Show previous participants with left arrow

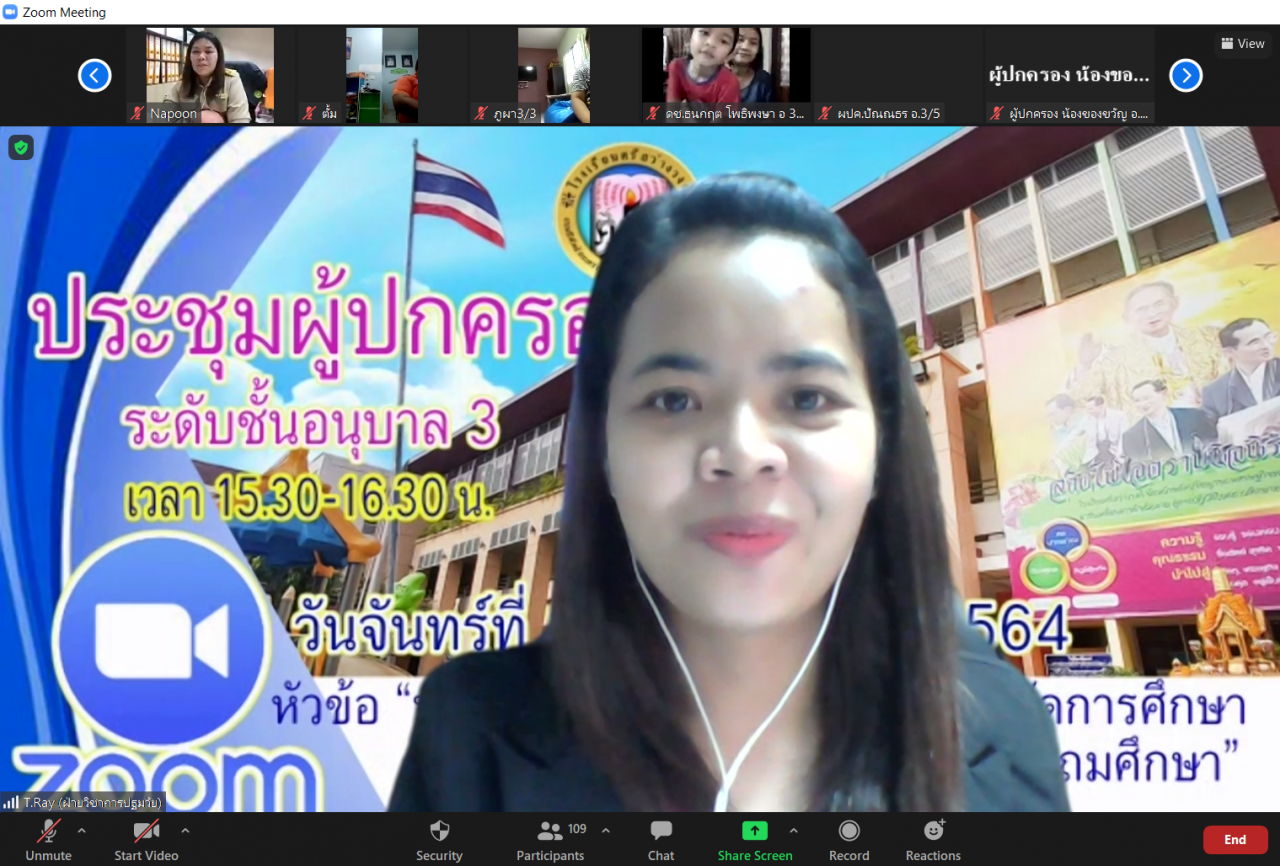coord(95,75)
